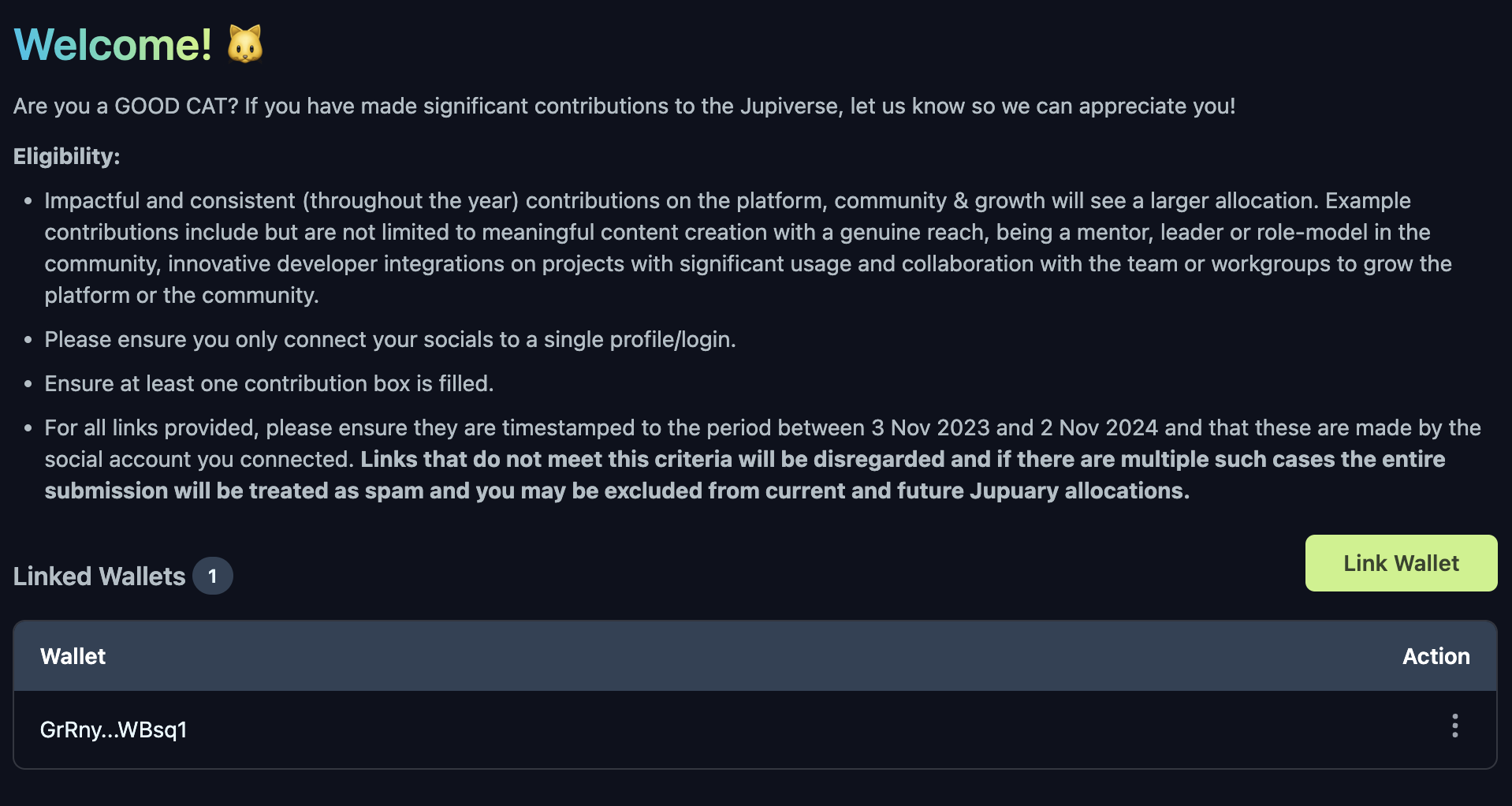The height and width of the screenshot is (806, 1512).
Task: Click the word "Jupiverse" in the intro
Action: [x=790, y=106]
